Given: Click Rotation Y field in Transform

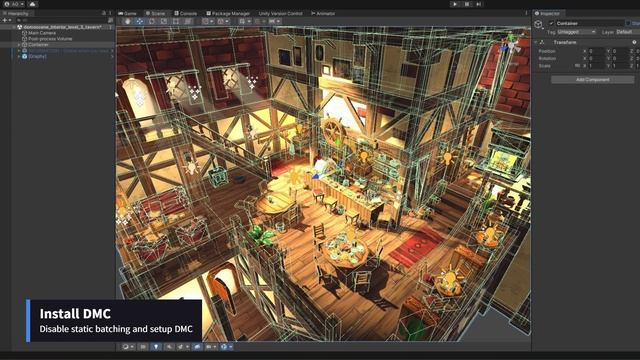Looking at the screenshot, I should pyautogui.click(x=620, y=58).
